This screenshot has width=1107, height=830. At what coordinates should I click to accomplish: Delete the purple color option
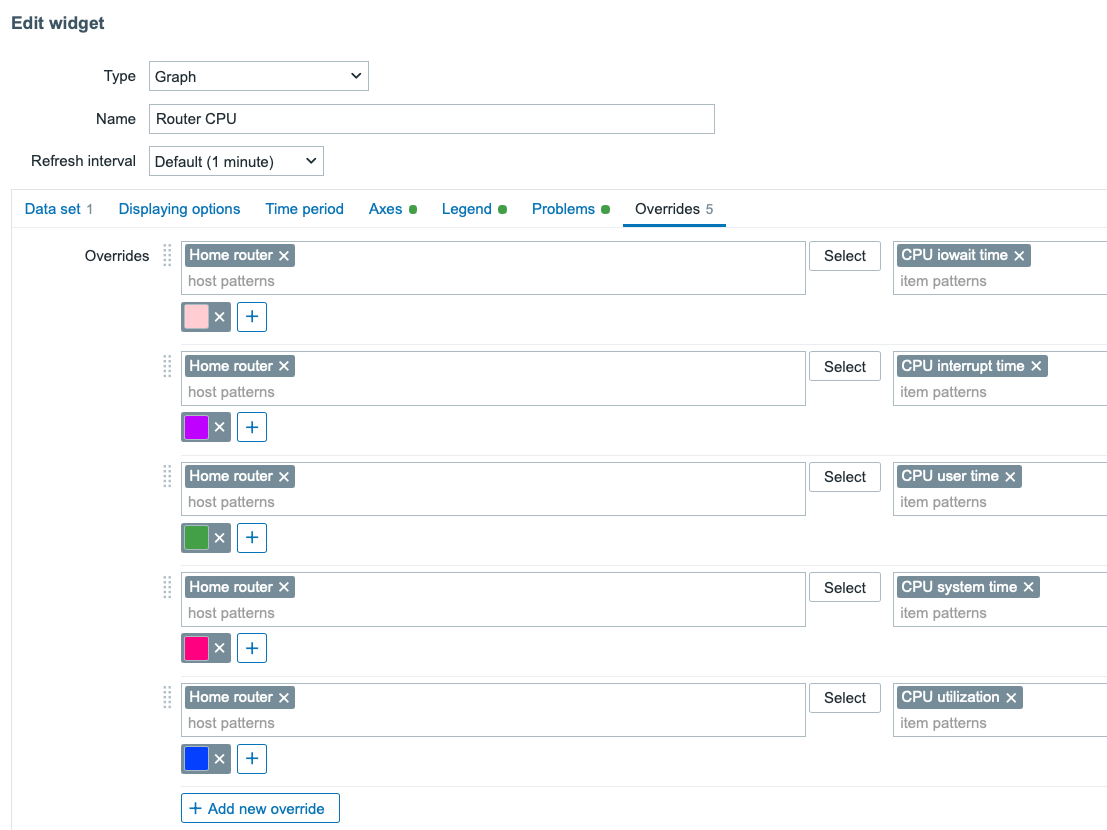click(x=220, y=428)
